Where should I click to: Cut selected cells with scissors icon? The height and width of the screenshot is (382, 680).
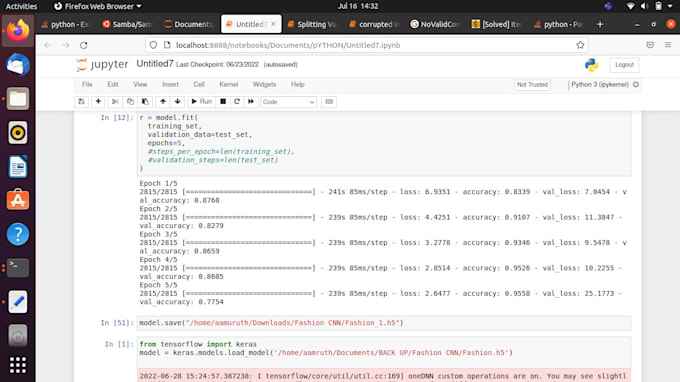(115, 101)
